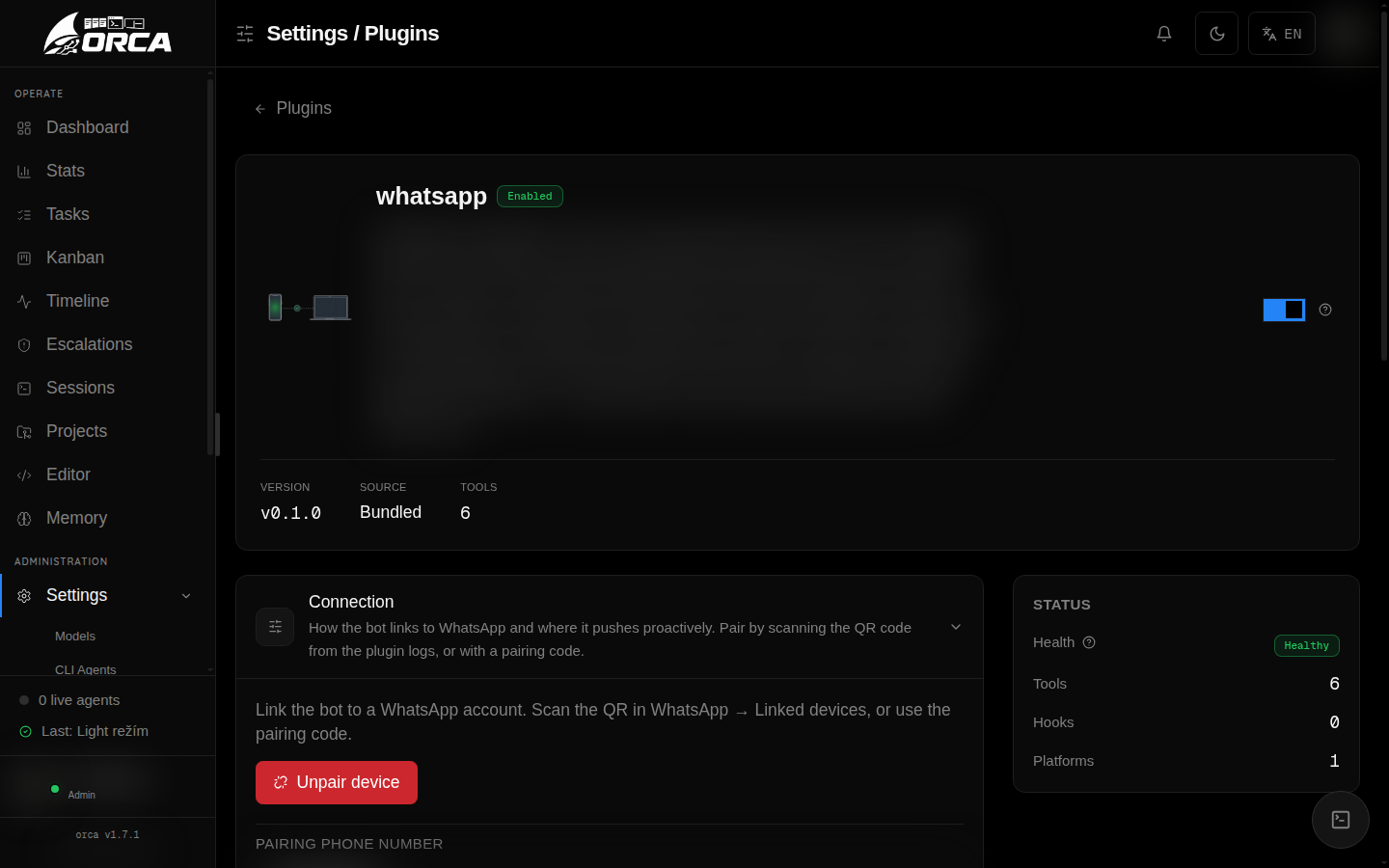
Task: Click help icon next to plugin toggle
Action: pyautogui.click(x=1325, y=310)
